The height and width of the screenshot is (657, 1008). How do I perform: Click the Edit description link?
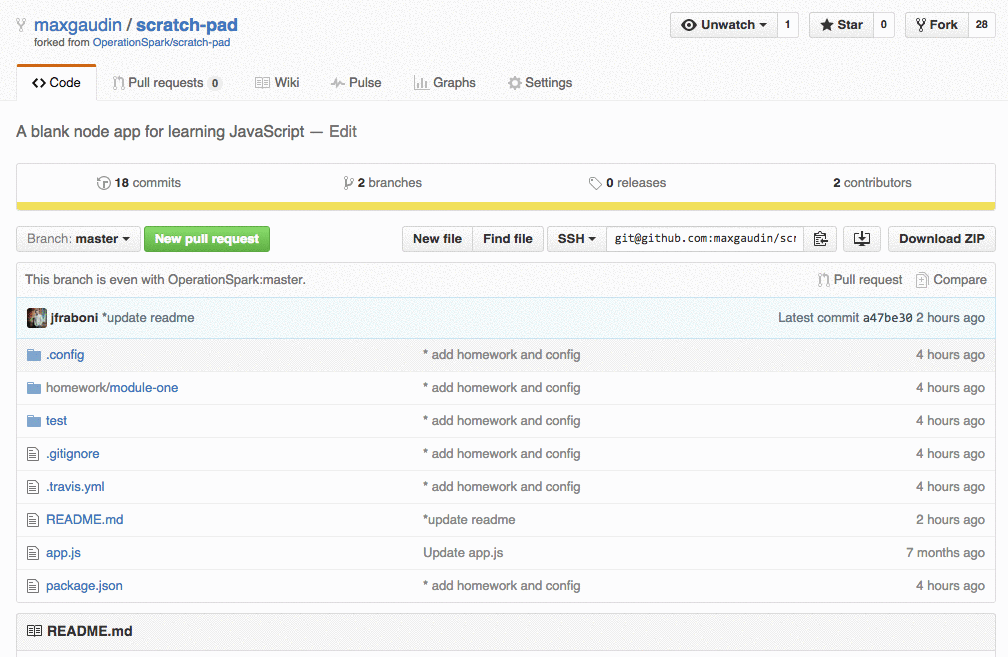[x=343, y=132]
